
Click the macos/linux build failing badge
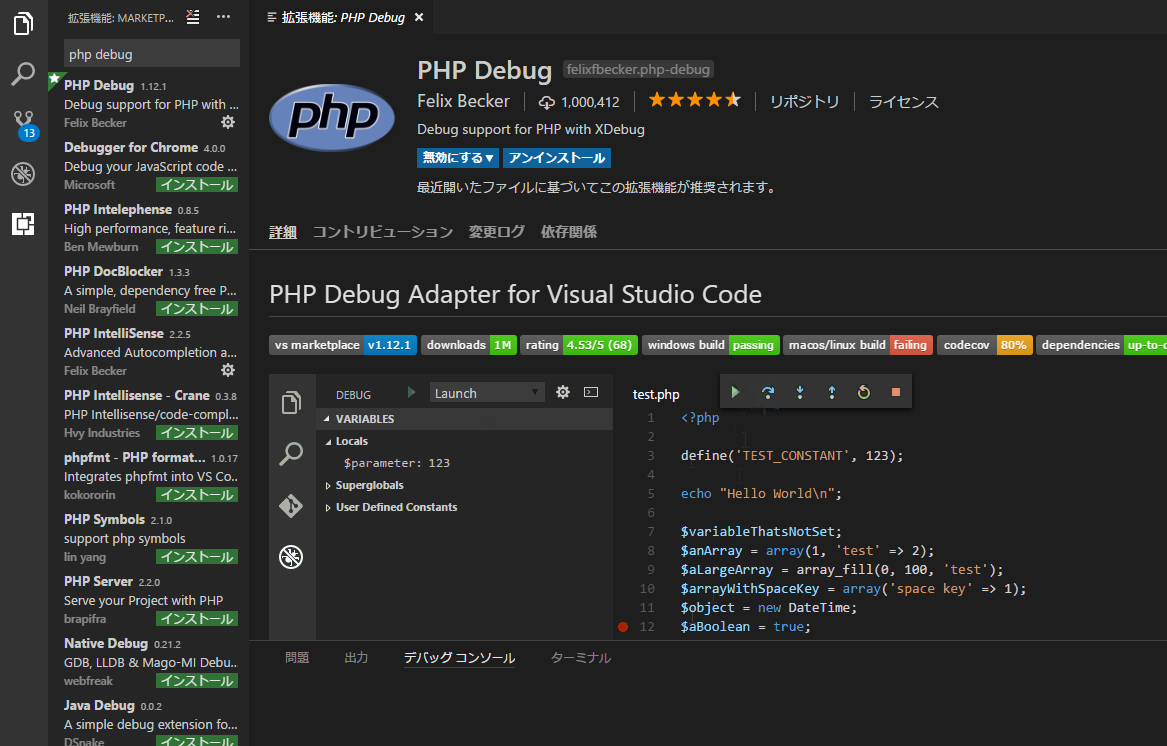(x=857, y=345)
